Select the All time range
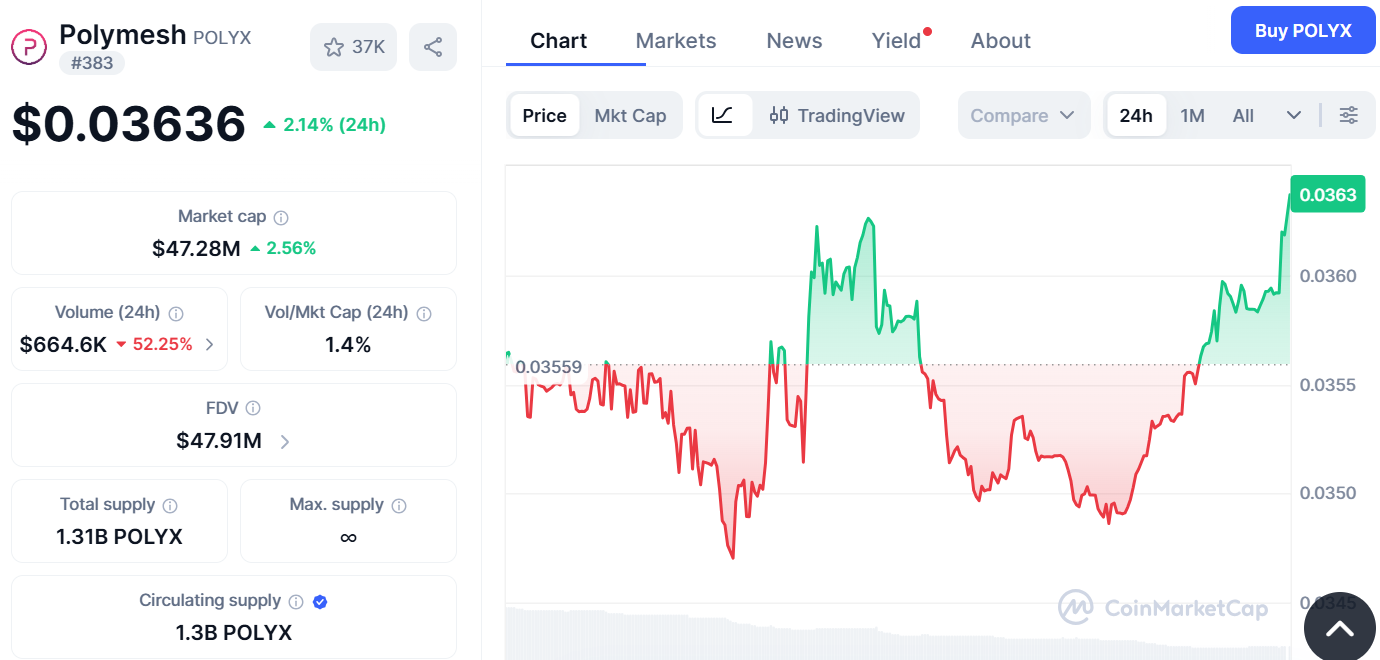The height and width of the screenshot is (660, 1380). pyautogui.click(x=1243, y=115)
